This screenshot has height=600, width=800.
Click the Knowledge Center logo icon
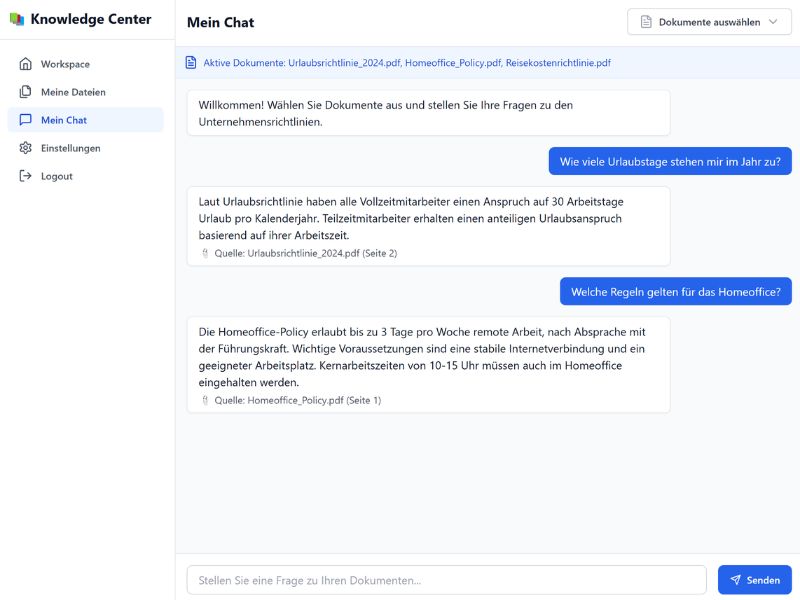18,19
